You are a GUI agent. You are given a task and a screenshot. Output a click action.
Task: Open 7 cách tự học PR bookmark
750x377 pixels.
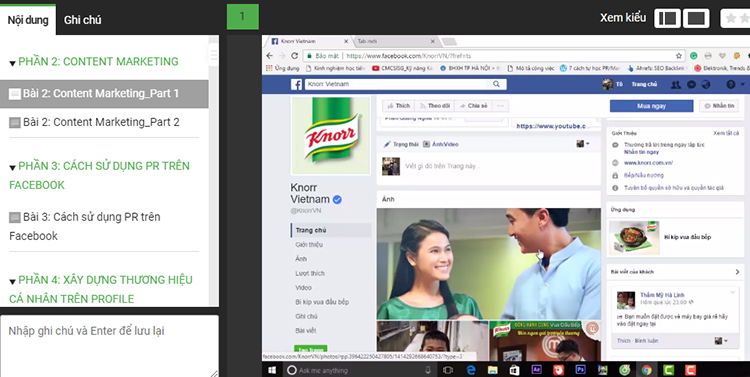click(590, 68)
